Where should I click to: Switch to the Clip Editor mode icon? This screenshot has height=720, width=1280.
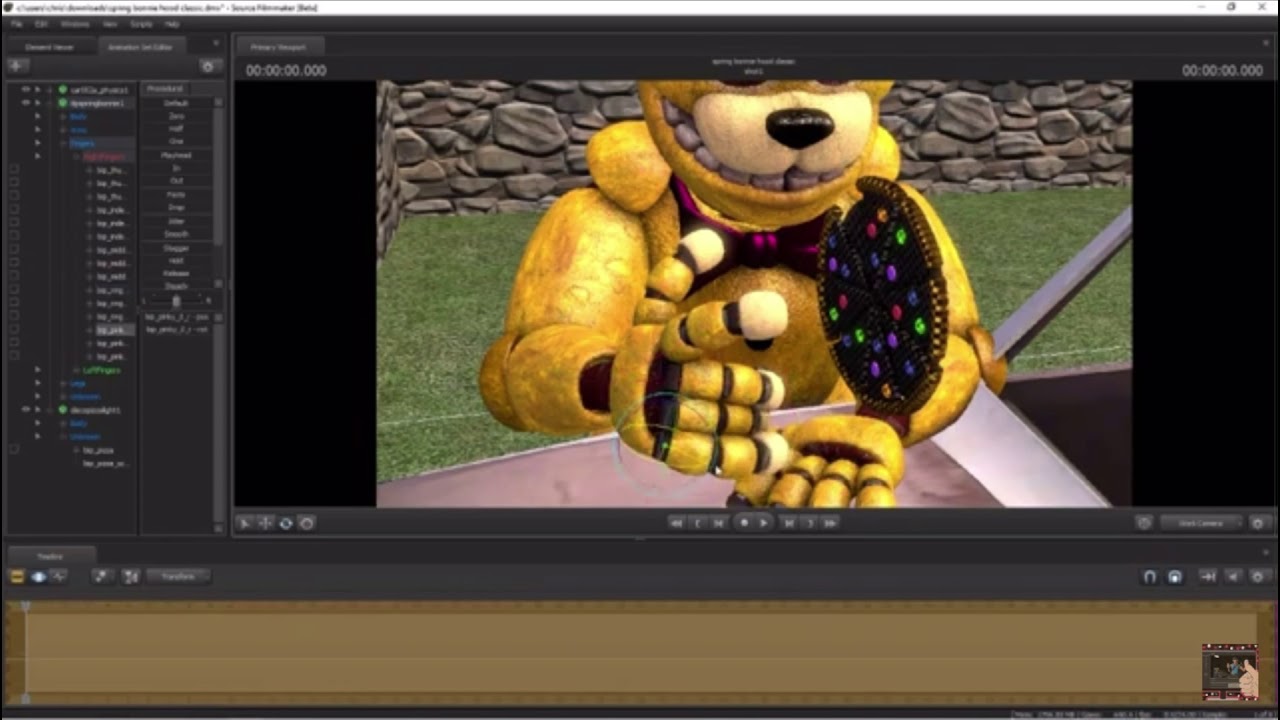tap(17, 577)
